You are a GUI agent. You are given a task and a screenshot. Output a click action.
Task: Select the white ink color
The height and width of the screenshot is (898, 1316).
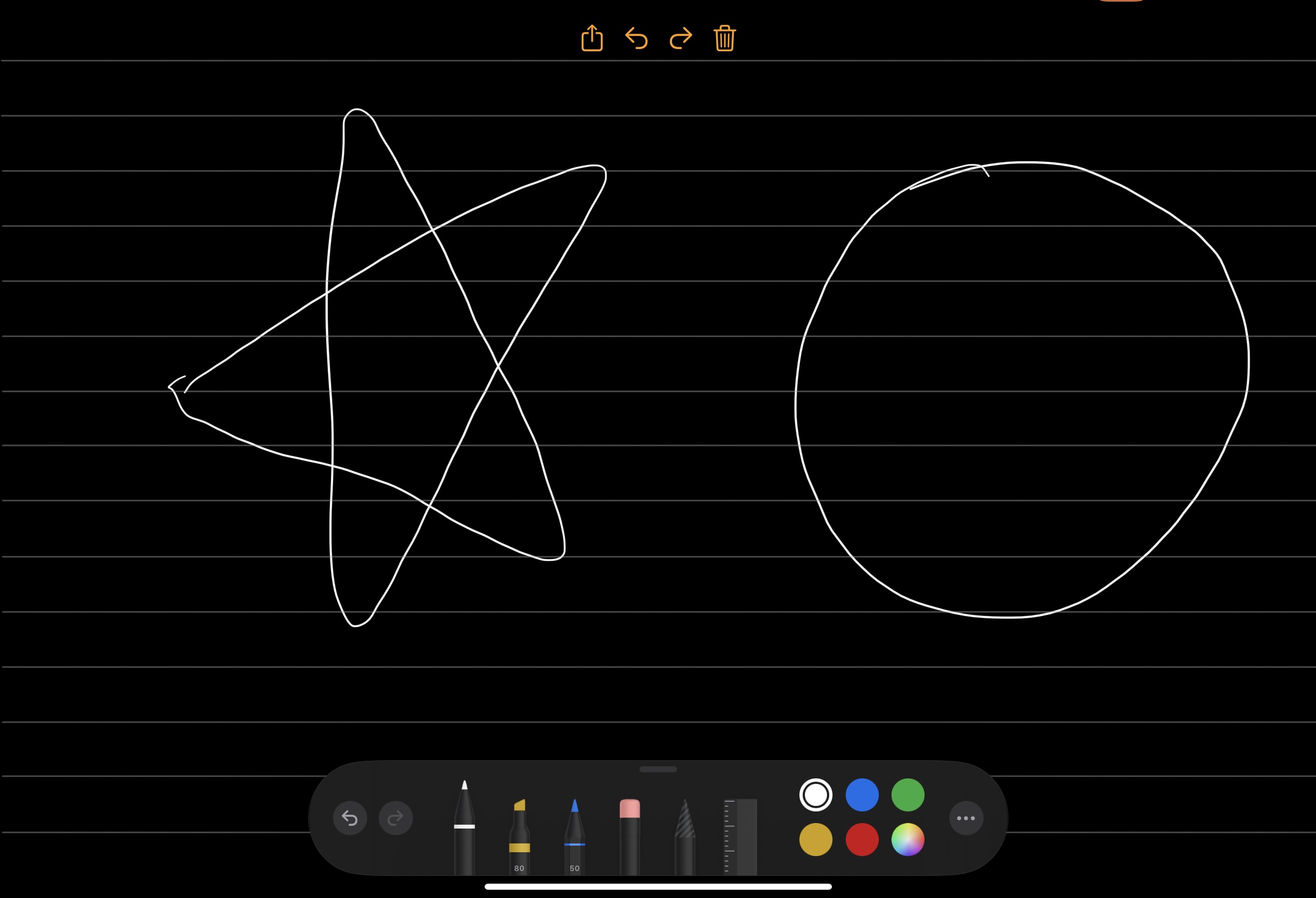(815, 794)
